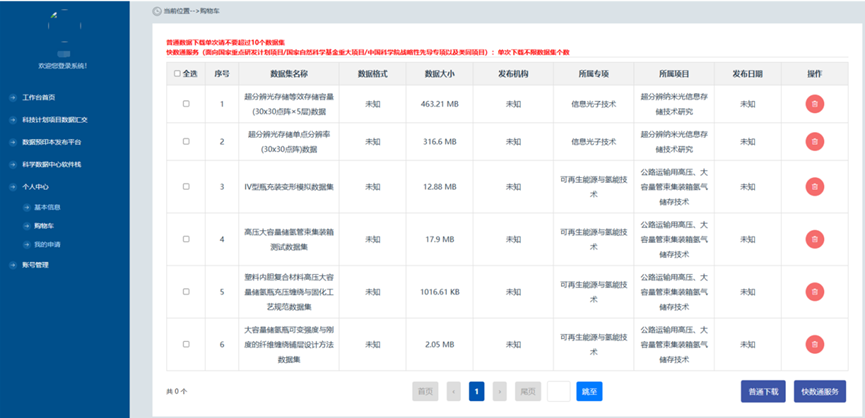The height and width of the screenshot is (418, 865).
Task: Click the page-number input box before 跳至
Action: pyautogui.click(x=558, y=391)
